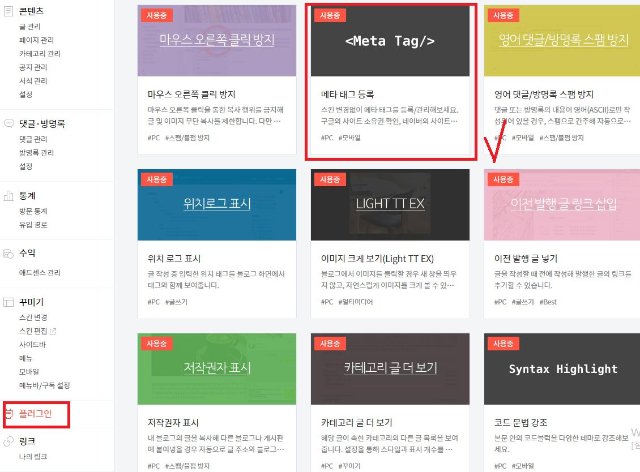Open the <Meta Tag/> plugin thumbnail
Image resolution: width=640 pixels, height=472 pixels.
tap(390, 40)
